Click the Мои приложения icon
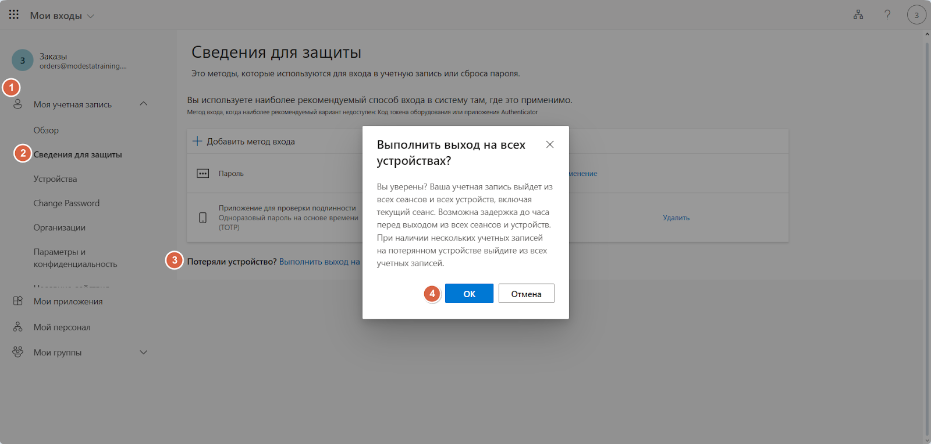 tap(18, 301)
